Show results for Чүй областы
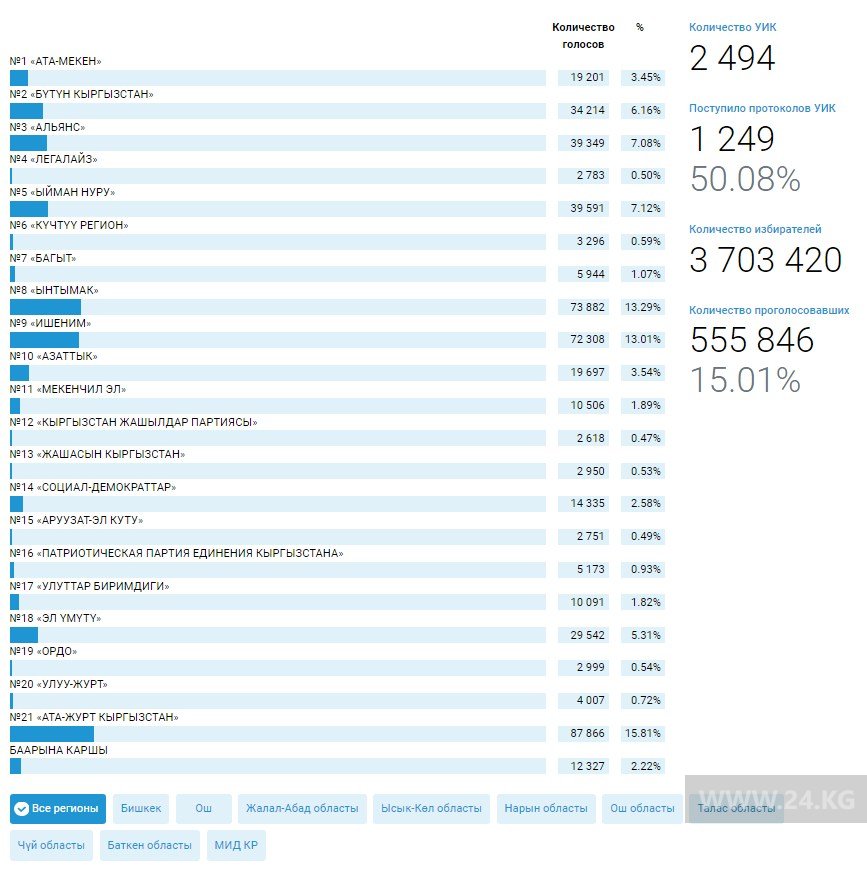 pyautogui.click(x=51, y=845)
